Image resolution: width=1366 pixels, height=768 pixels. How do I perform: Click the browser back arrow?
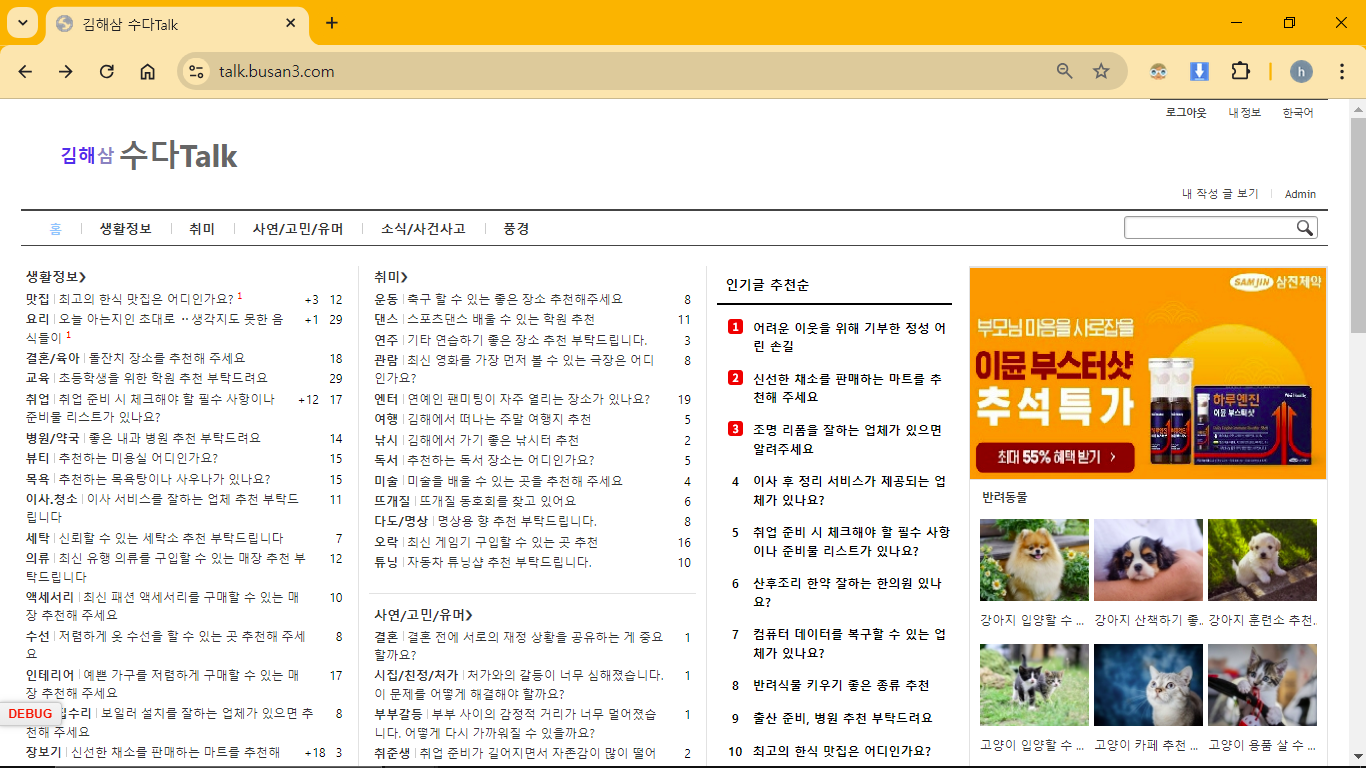25,71
